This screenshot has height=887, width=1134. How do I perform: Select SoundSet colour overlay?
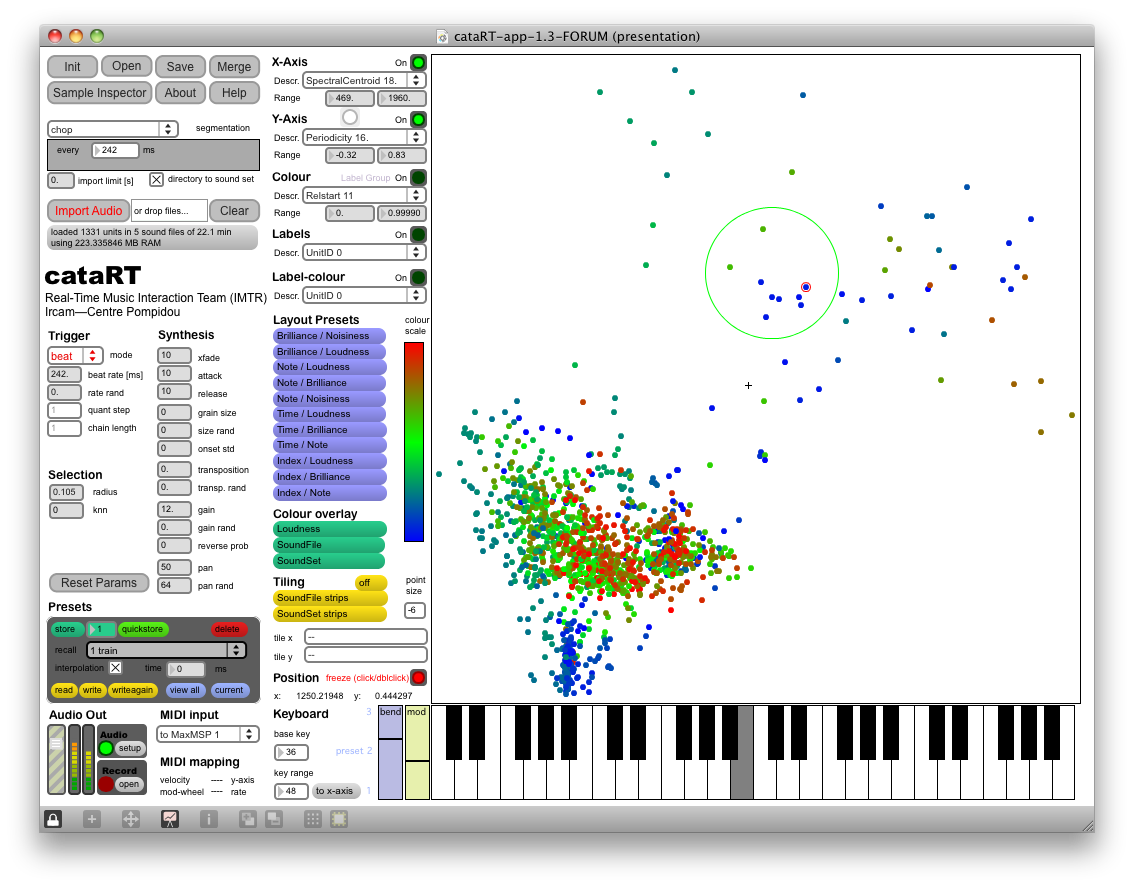(329, 561)
